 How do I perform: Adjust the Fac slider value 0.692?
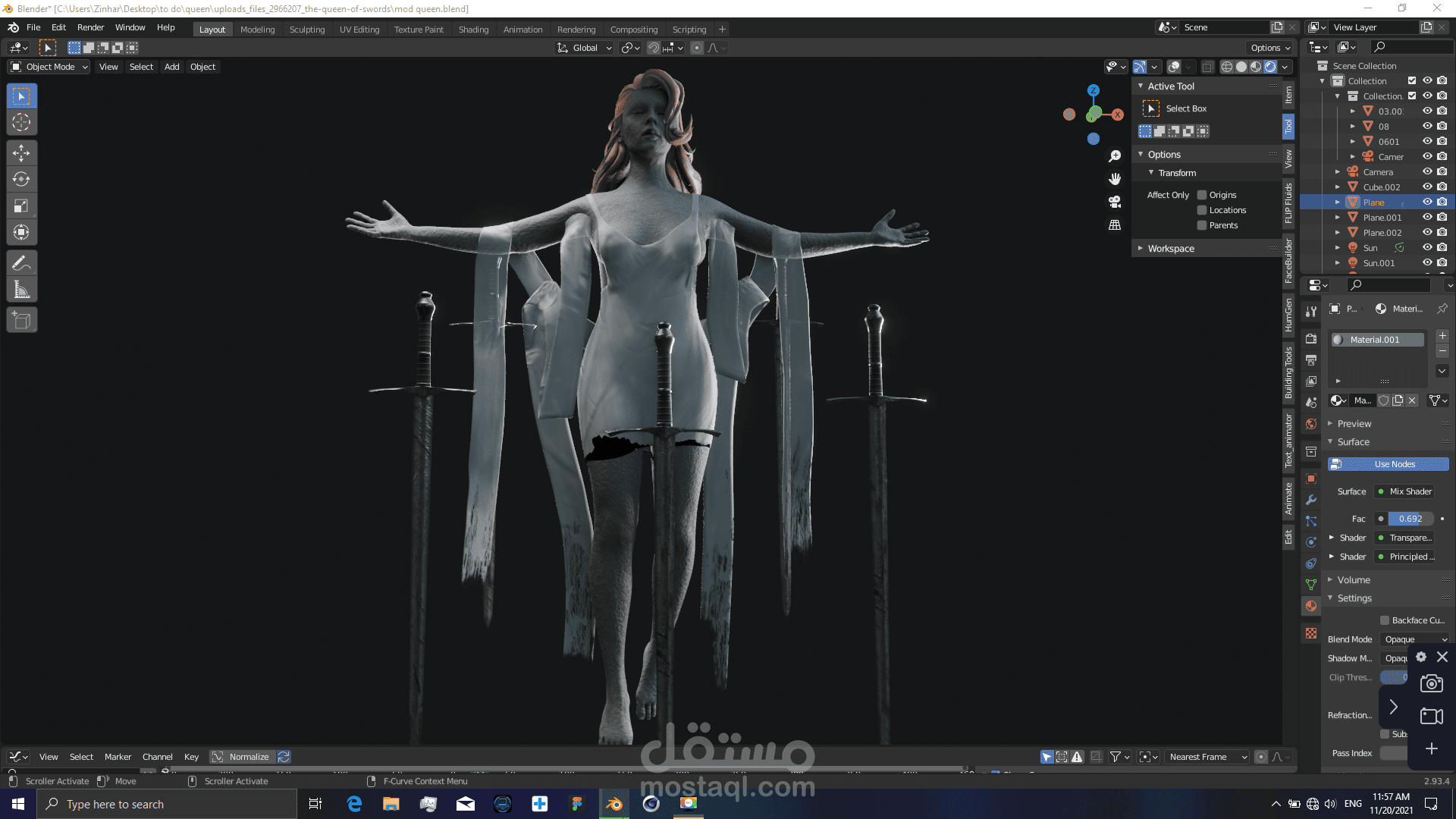point(1409,519)
